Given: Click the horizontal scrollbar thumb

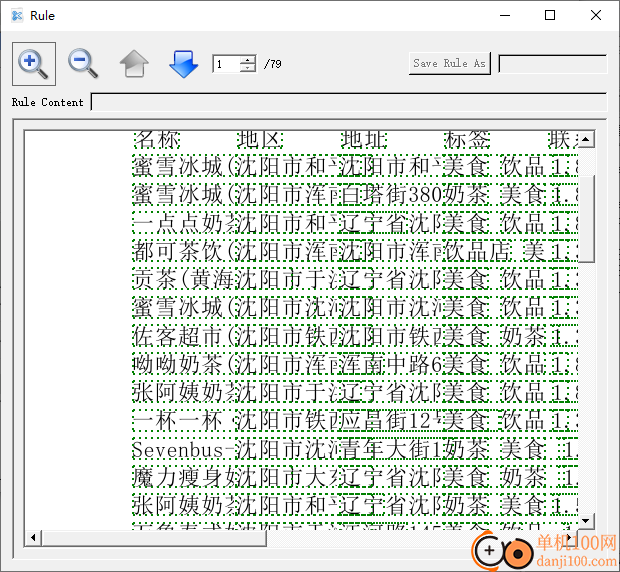Looking at the screenshot, I should pos(154,538).
